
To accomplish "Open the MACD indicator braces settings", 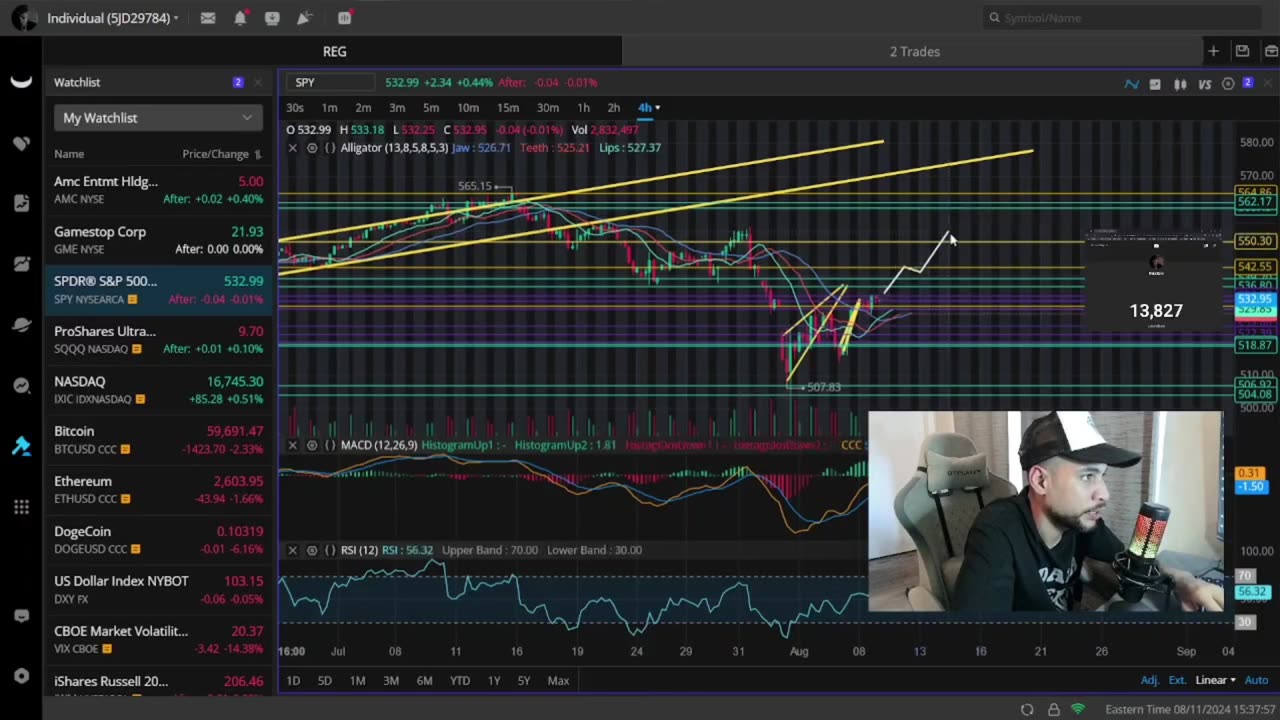I will click(330, 445).
